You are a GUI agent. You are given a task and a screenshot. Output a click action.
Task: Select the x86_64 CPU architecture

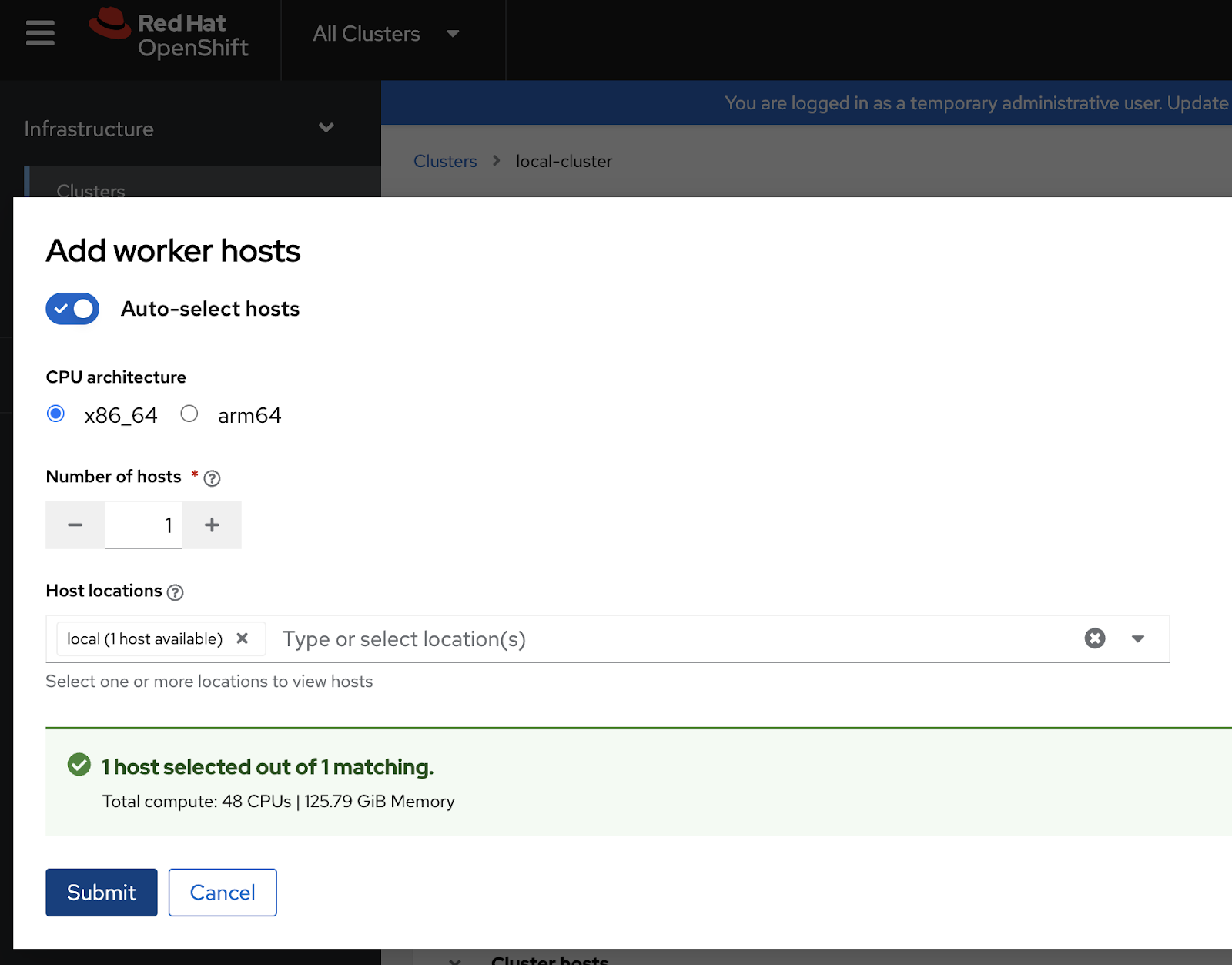(55, 414)
